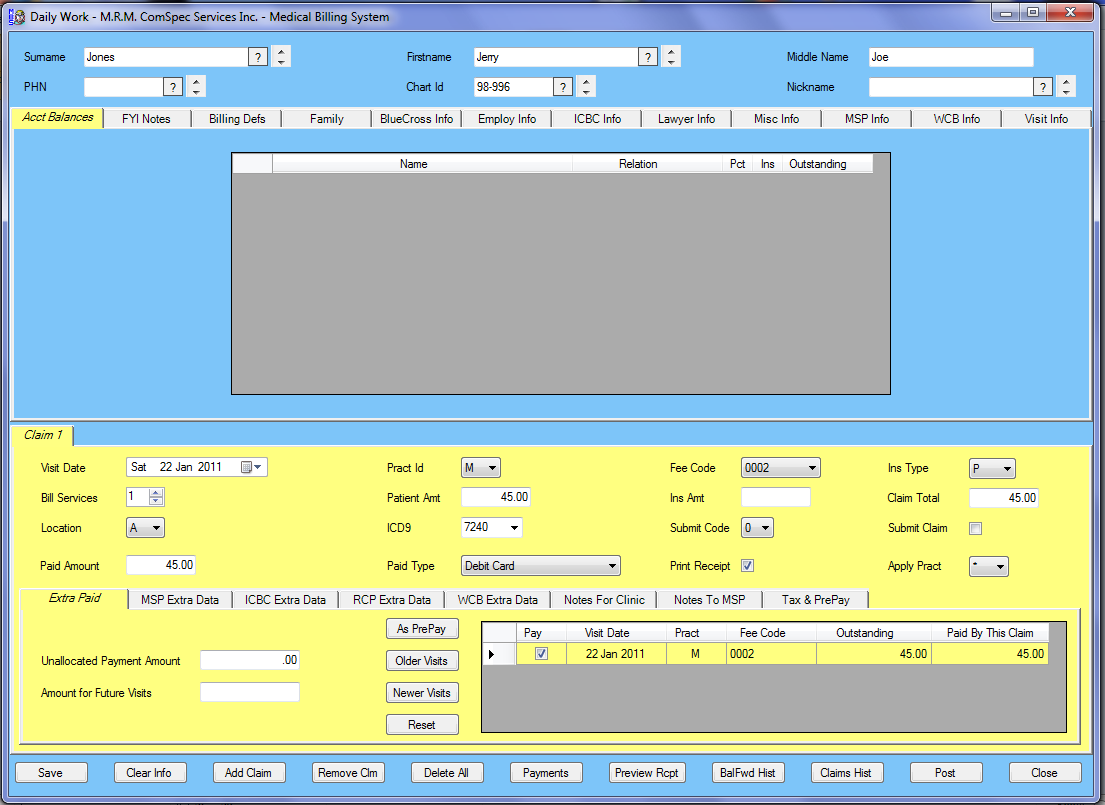1105x805 pixels.
Task: Click the Surname input field
Action: [166, 57]
